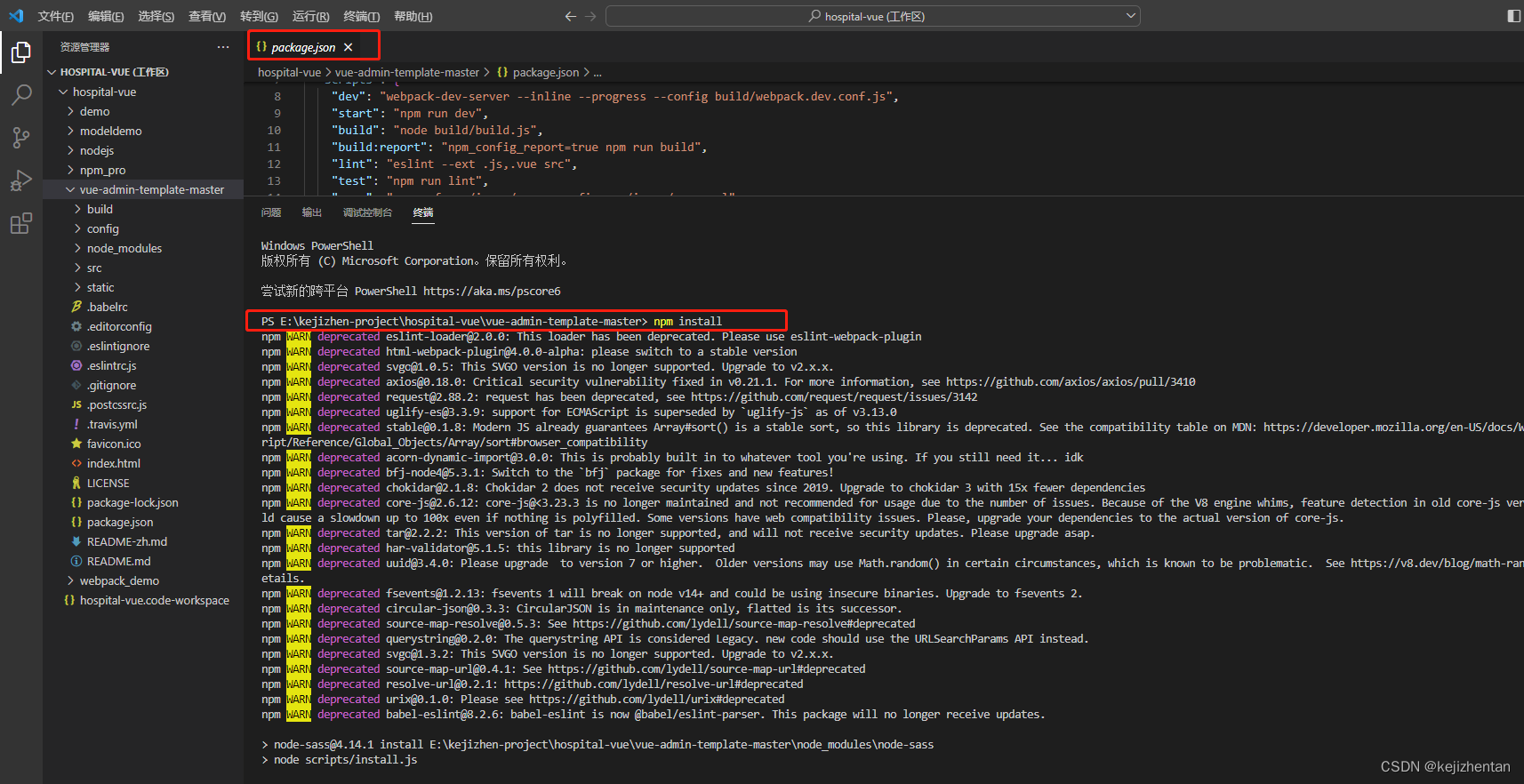Click the aka.ms/pscore6 link in terminal

492,292
